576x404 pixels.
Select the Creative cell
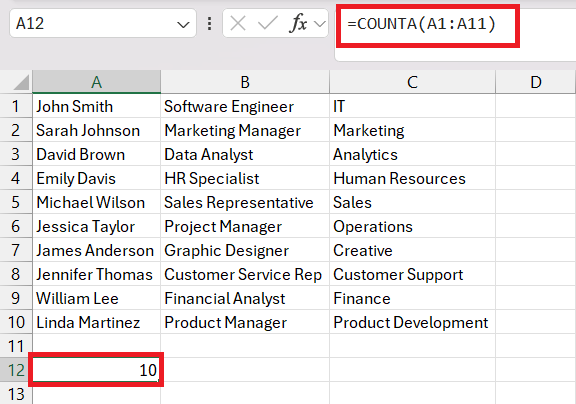coord(413,250)
